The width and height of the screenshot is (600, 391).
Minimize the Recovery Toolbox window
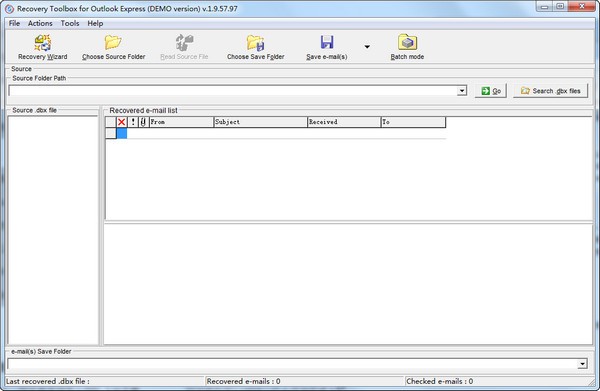point(545,7)
